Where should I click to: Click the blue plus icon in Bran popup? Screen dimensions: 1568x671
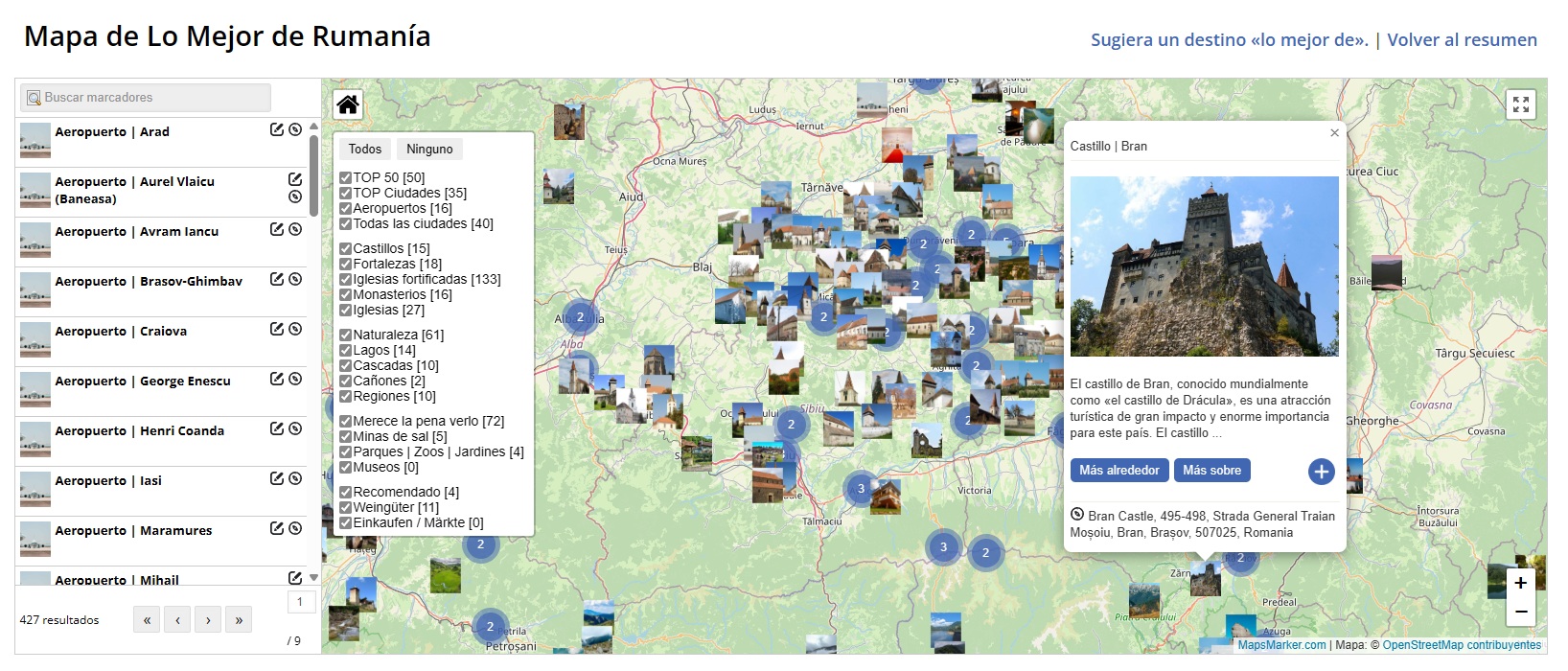click(x=1321, y=472)
